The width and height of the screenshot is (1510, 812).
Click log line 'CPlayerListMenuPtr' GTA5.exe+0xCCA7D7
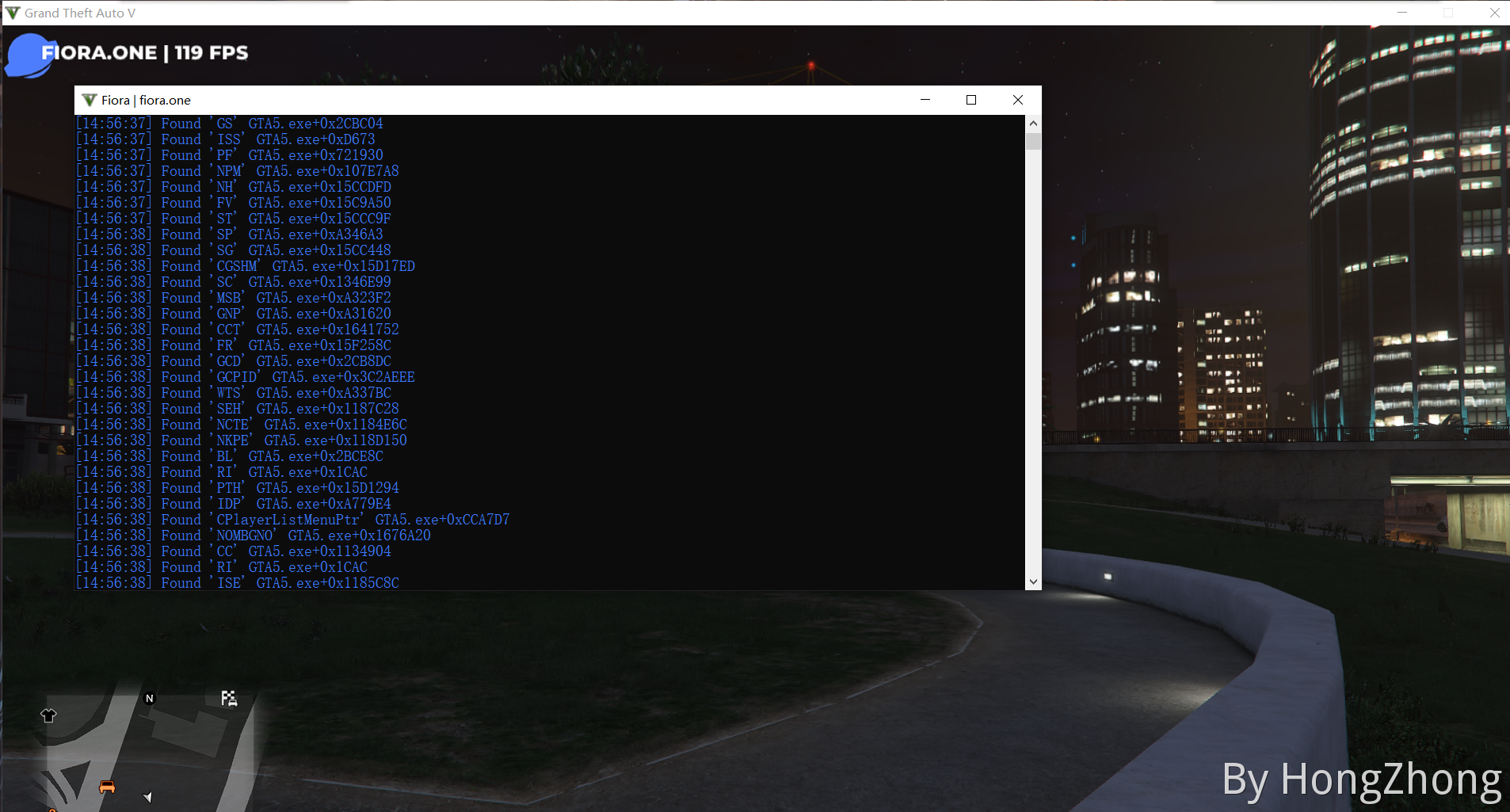coord(293,520)
